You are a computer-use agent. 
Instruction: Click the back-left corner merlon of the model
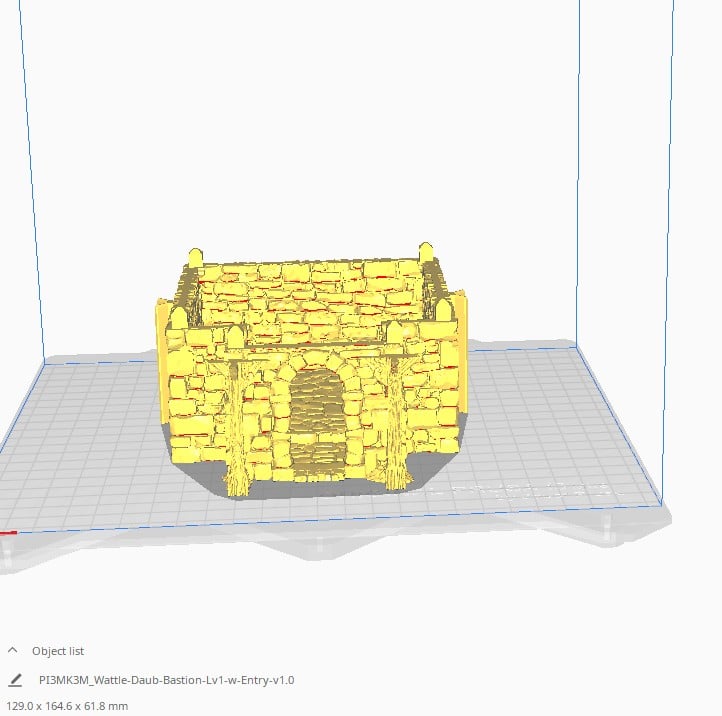(196, 256)
